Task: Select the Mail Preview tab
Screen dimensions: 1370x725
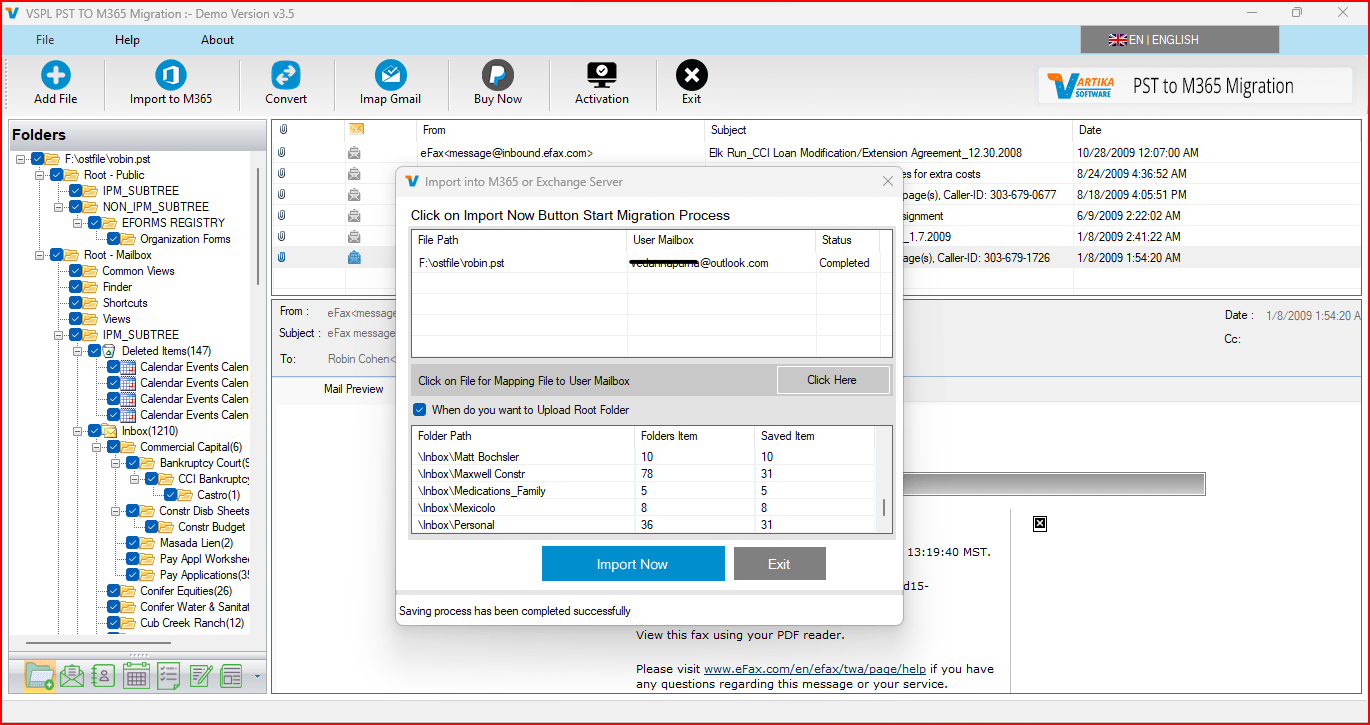Action: (x=353, y=389)
